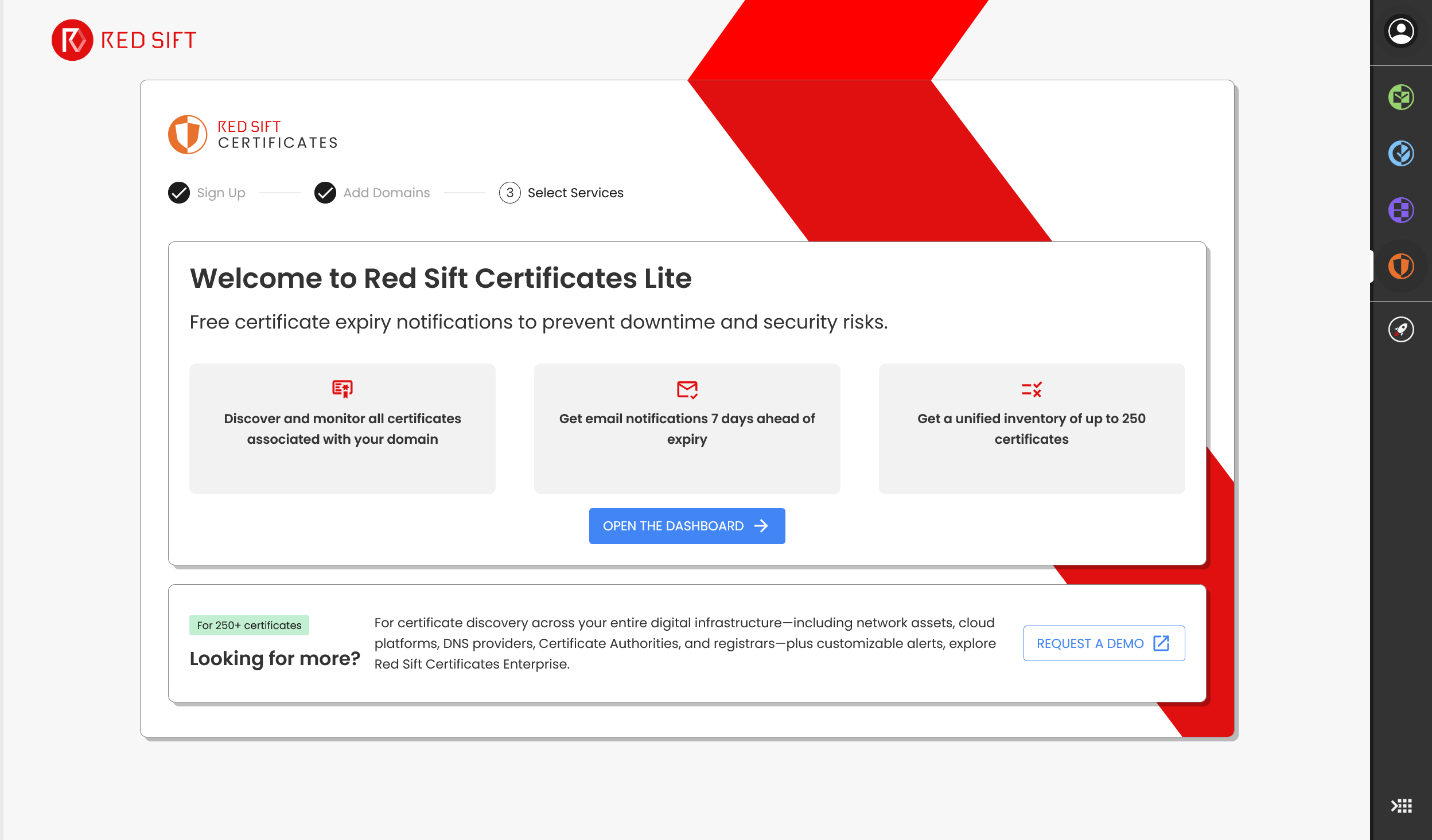
Task: Open the user account profile icon
Action: click(x=1401, y=32)
